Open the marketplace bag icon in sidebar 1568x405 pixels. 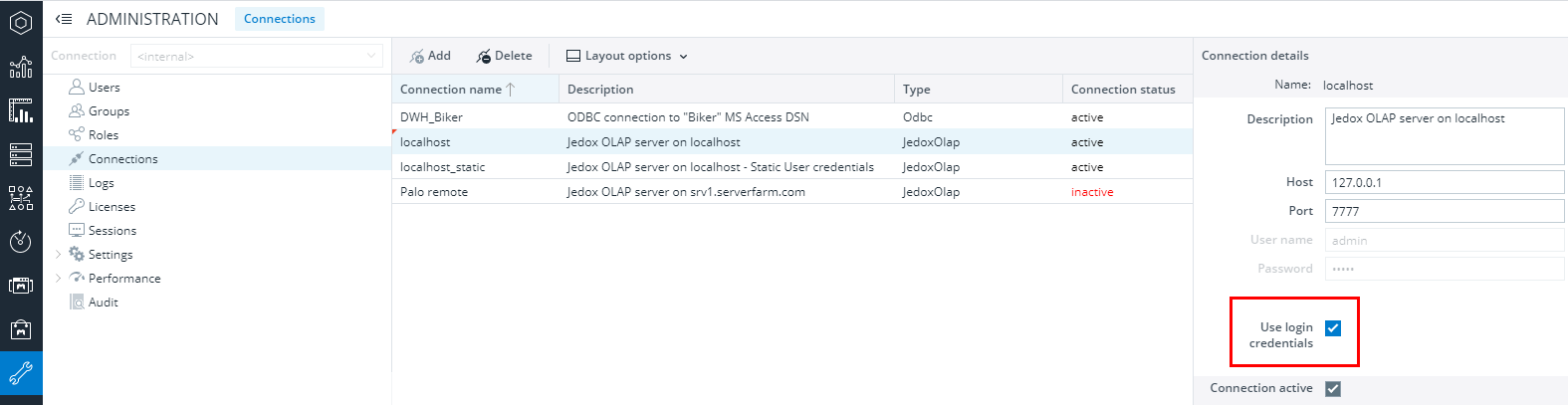[x=21, y=329]
